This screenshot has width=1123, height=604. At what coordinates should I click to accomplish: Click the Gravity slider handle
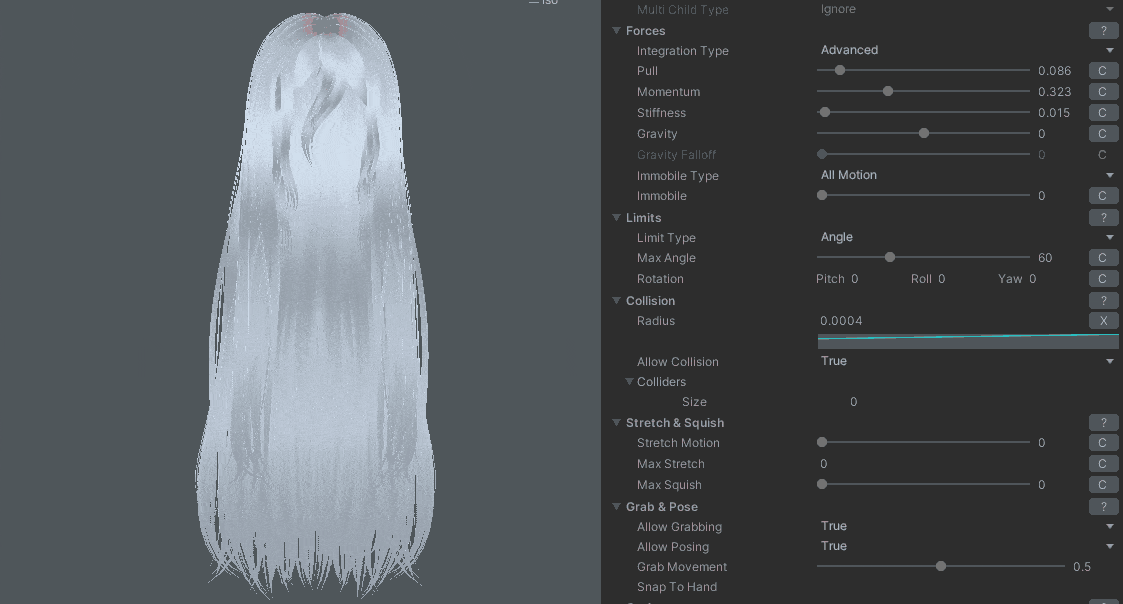[x=924, y=134]
